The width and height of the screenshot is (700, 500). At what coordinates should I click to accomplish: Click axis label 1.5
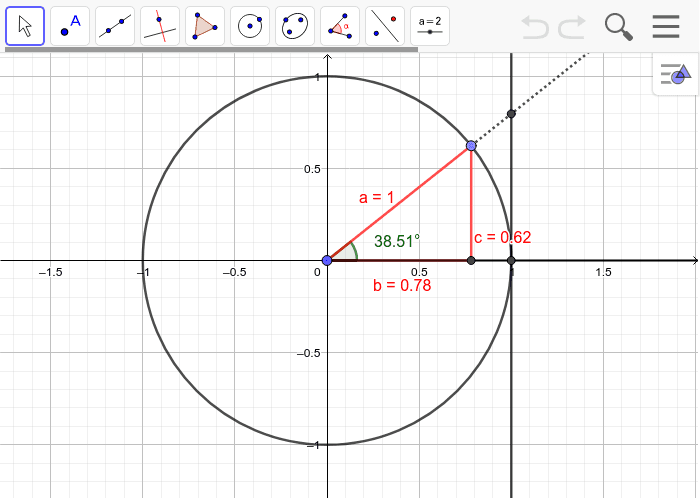[603, 272]
